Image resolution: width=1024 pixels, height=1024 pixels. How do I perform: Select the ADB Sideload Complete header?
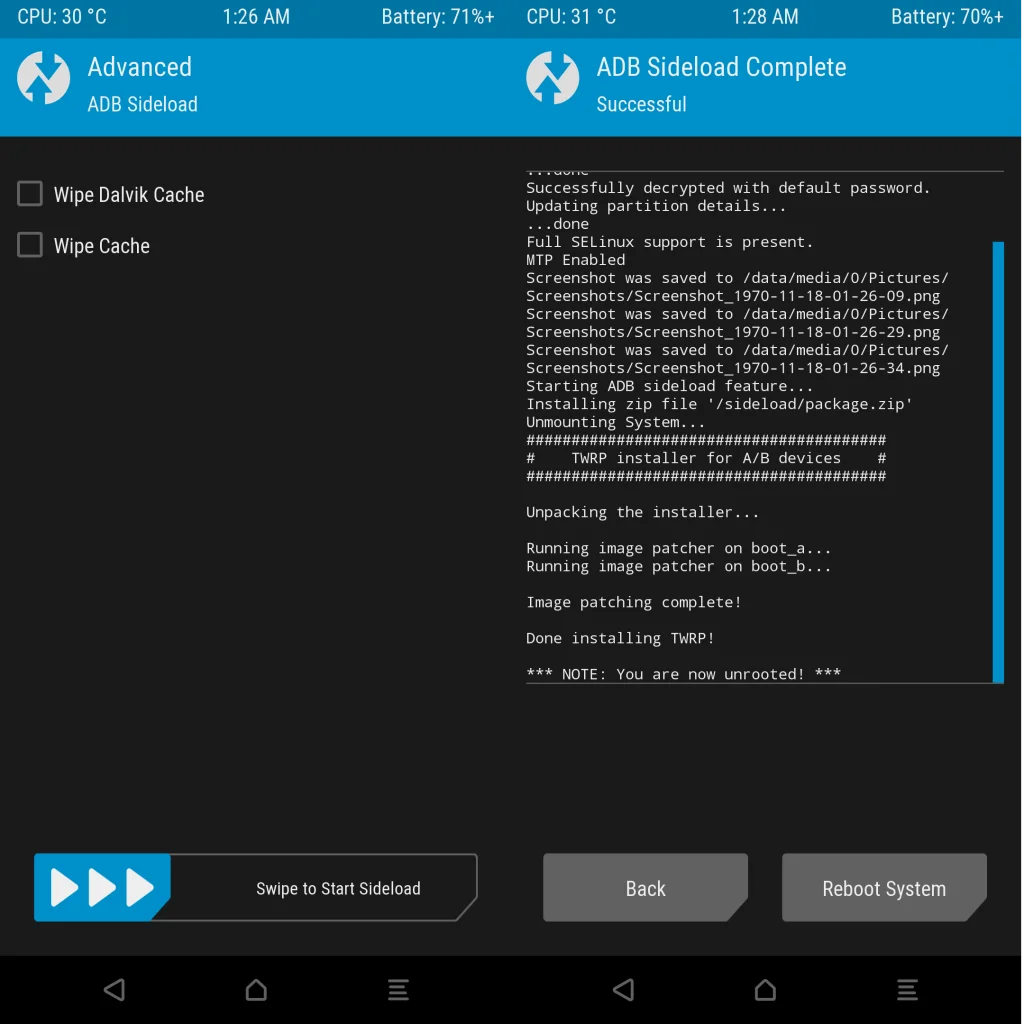(721, 67)
